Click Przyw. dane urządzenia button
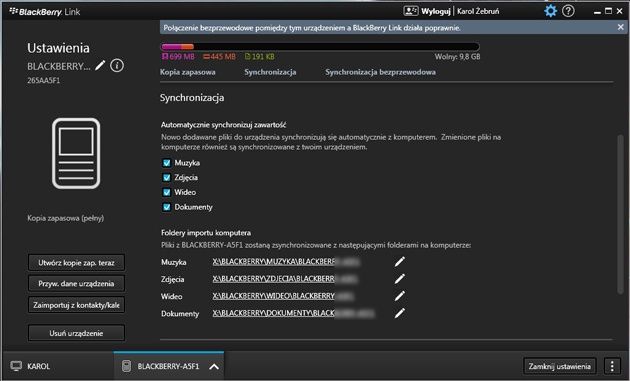Image resolution: width=630 pixels, height=381 pixels. point(76,284)
